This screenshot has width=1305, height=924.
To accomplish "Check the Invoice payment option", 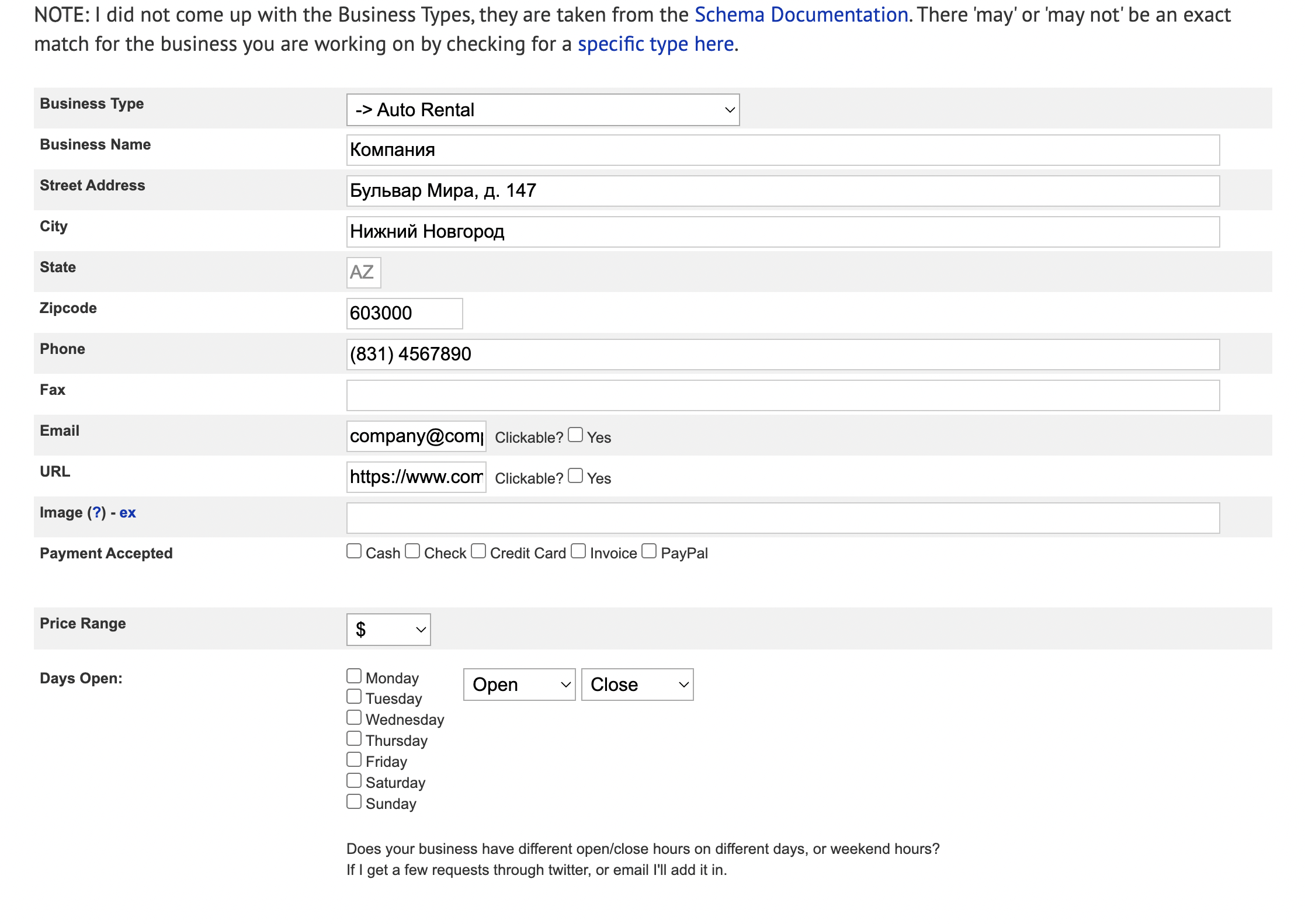I will (x=578, y=551).
